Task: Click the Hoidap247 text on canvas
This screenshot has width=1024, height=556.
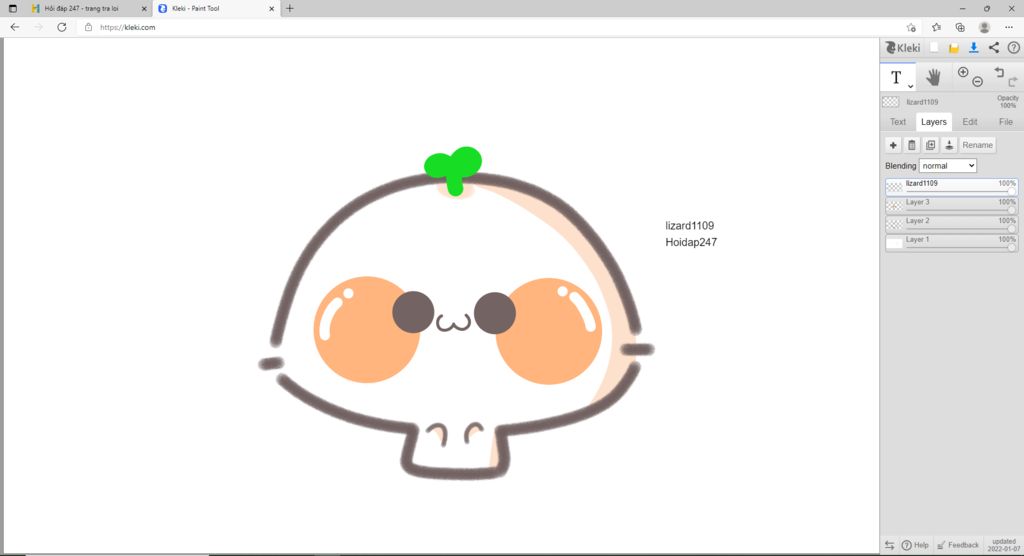Action: (x=691, y=242)
